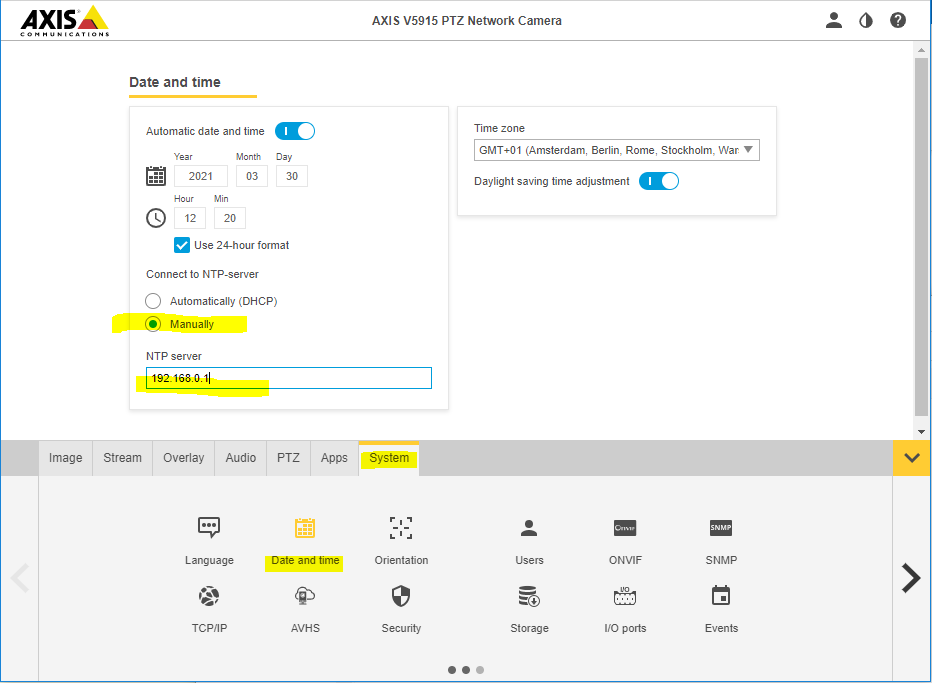Switch to the System tab

point(389,458)
